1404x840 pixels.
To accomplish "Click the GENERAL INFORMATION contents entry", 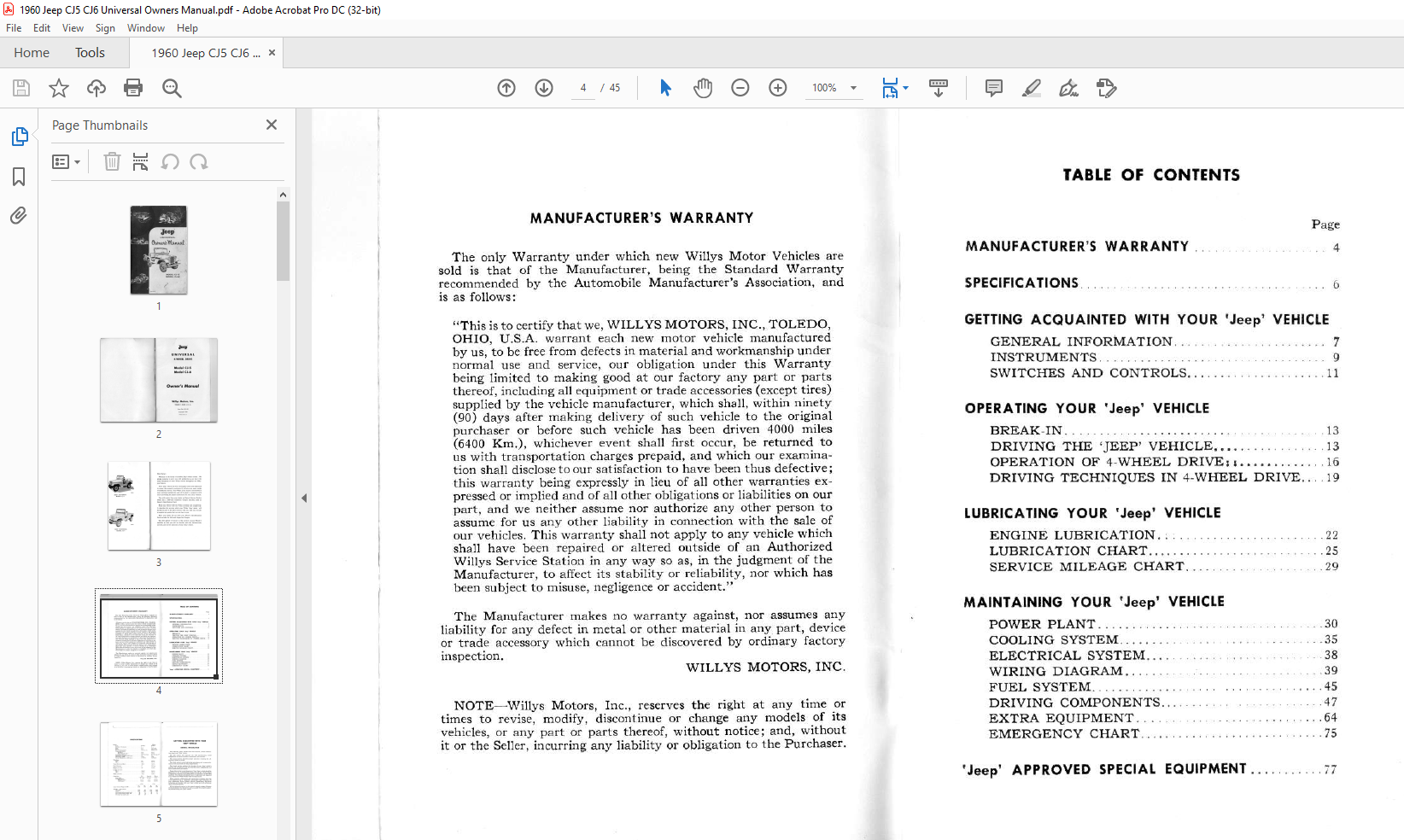I will [x=1165, y=341].
